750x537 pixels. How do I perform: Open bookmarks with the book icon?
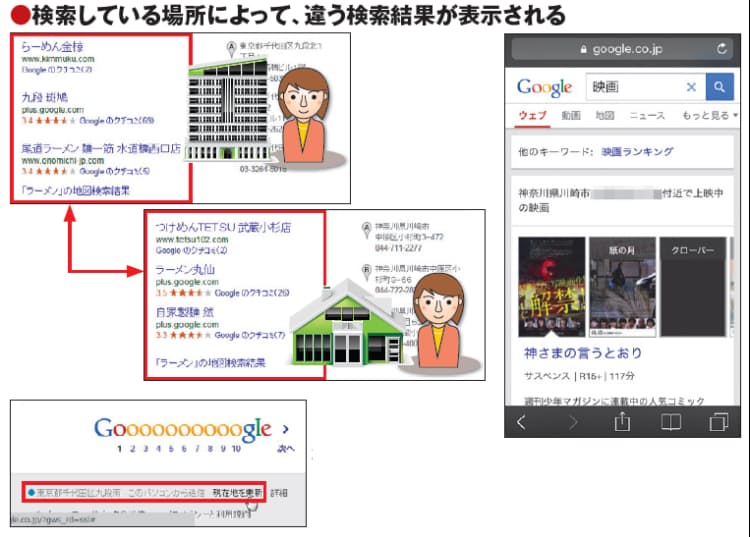pos(671,422)
